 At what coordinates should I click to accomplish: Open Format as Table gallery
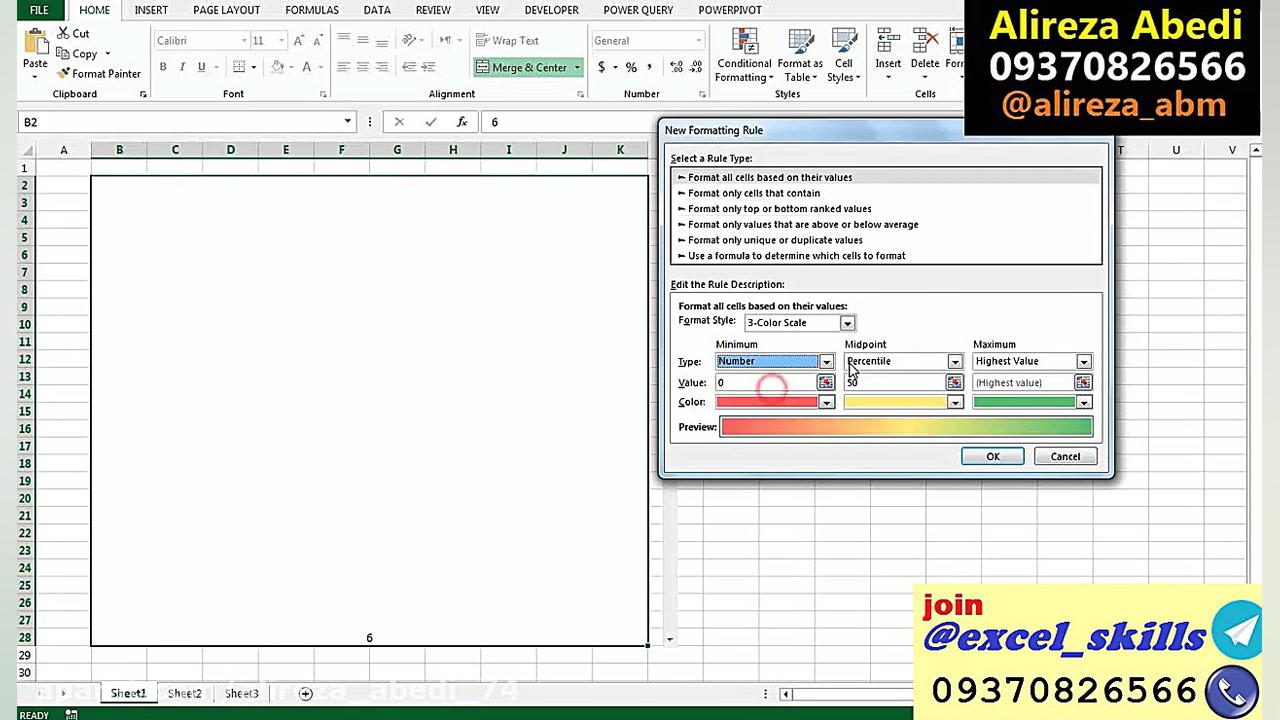tap(800, 56)
